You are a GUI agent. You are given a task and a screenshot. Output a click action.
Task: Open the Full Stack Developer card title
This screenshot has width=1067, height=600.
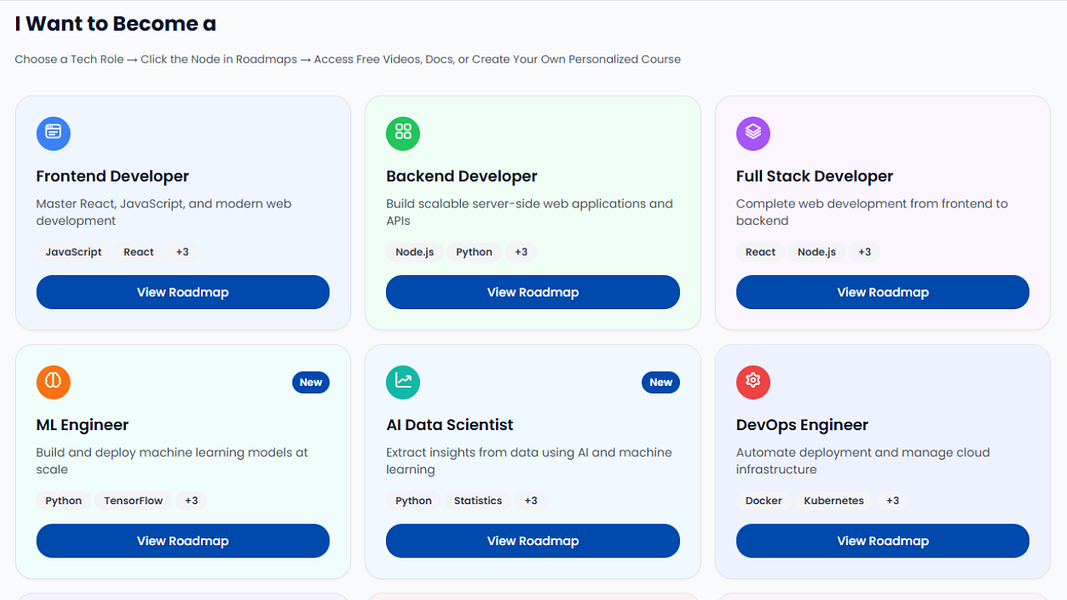814,176
